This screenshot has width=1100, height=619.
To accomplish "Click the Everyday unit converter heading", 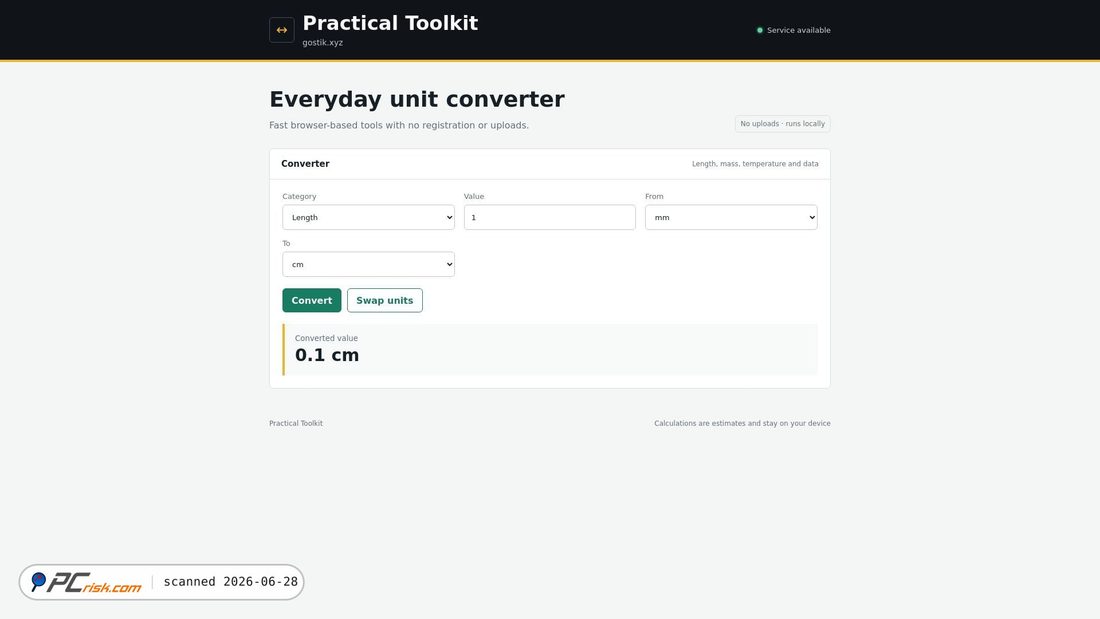I will click(x=417, y=99).
